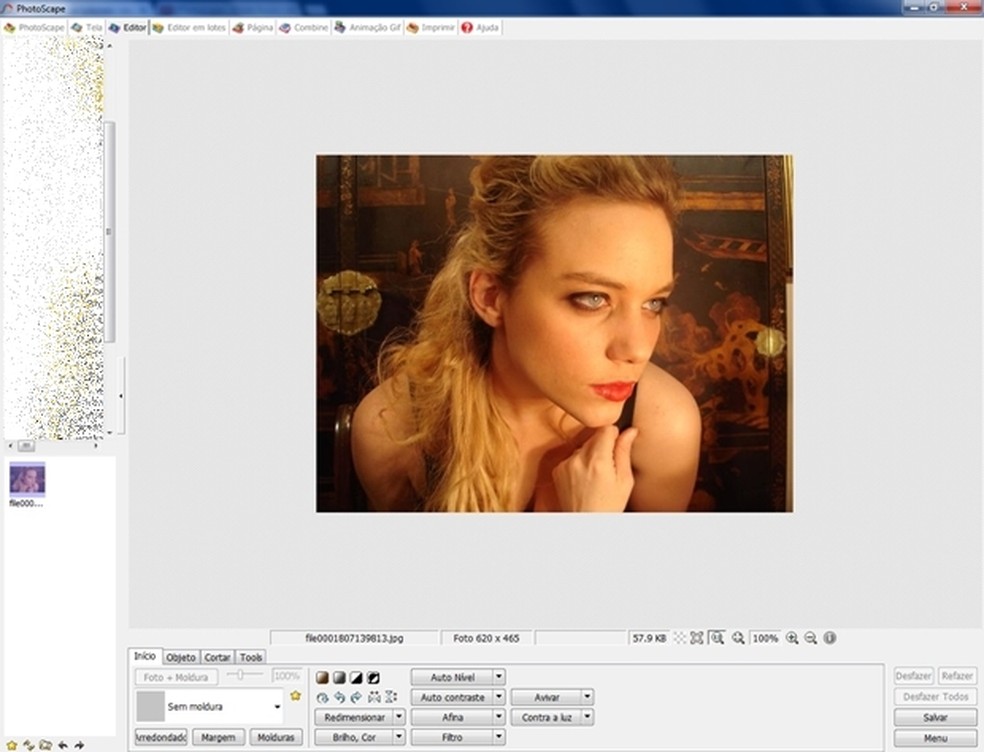984x752 pixels.
Task: Adjust the frame size slider
Action: click(243, 676)
